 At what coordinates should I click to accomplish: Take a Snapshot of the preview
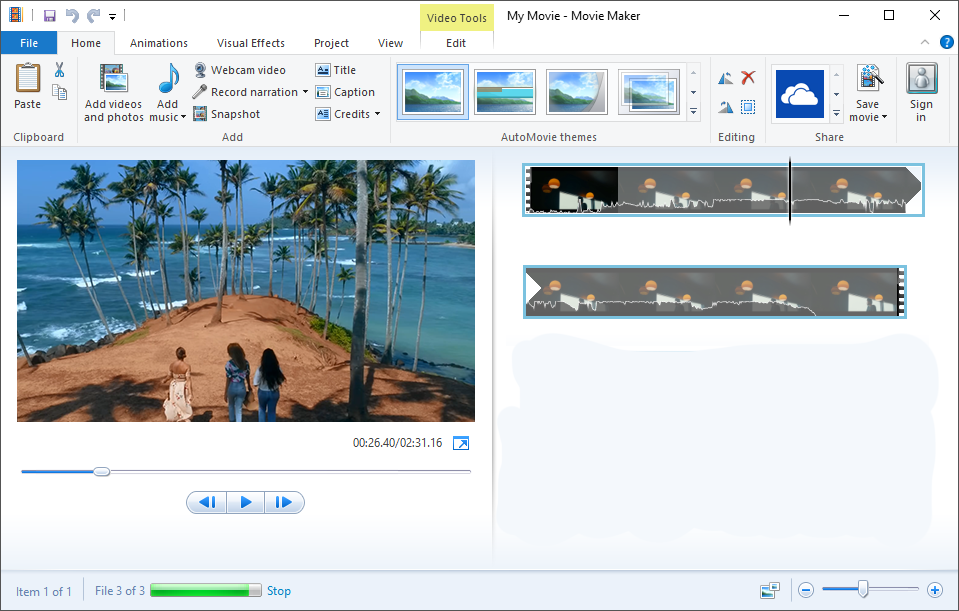point(199,113)
